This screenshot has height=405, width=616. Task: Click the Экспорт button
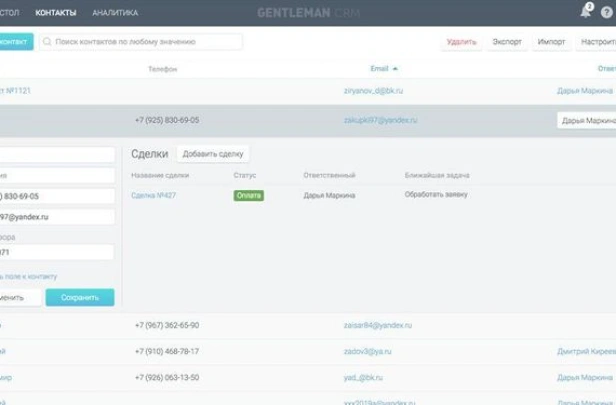pos(506,42)
